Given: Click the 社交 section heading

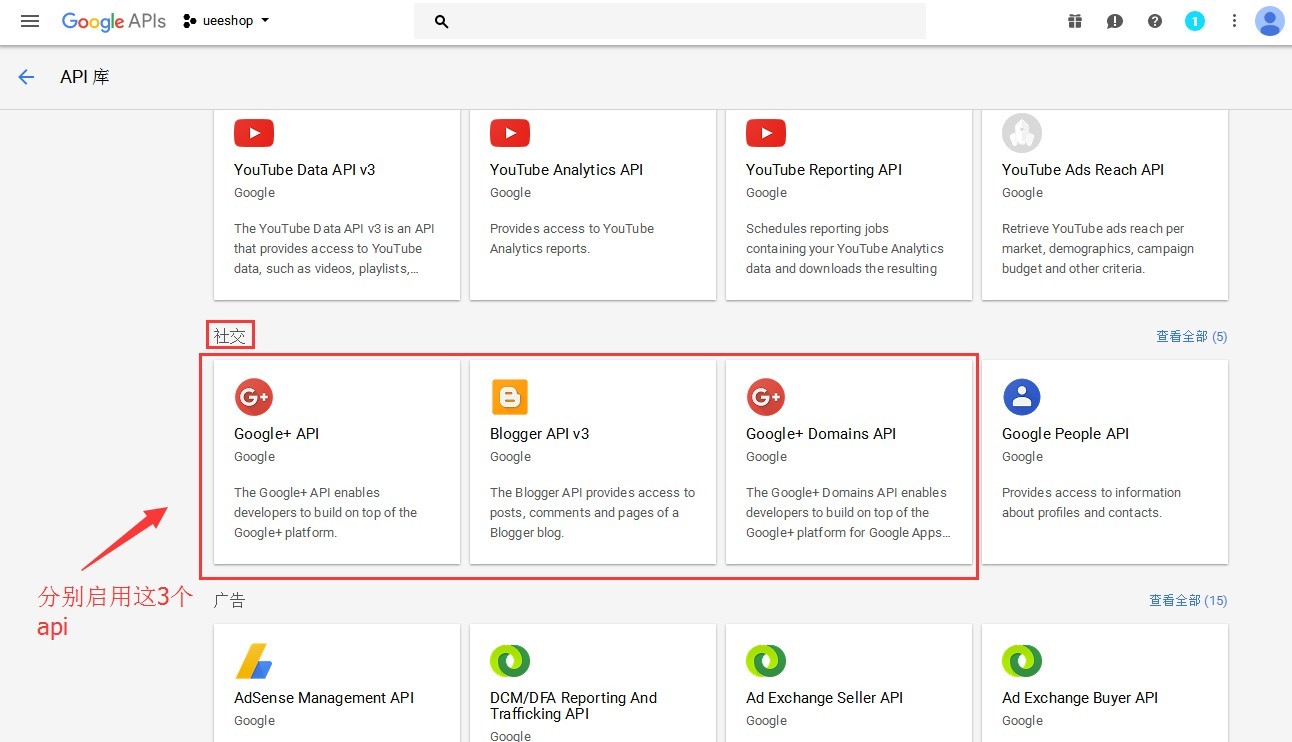Looking at the screenshot, I should coord(230,336).
